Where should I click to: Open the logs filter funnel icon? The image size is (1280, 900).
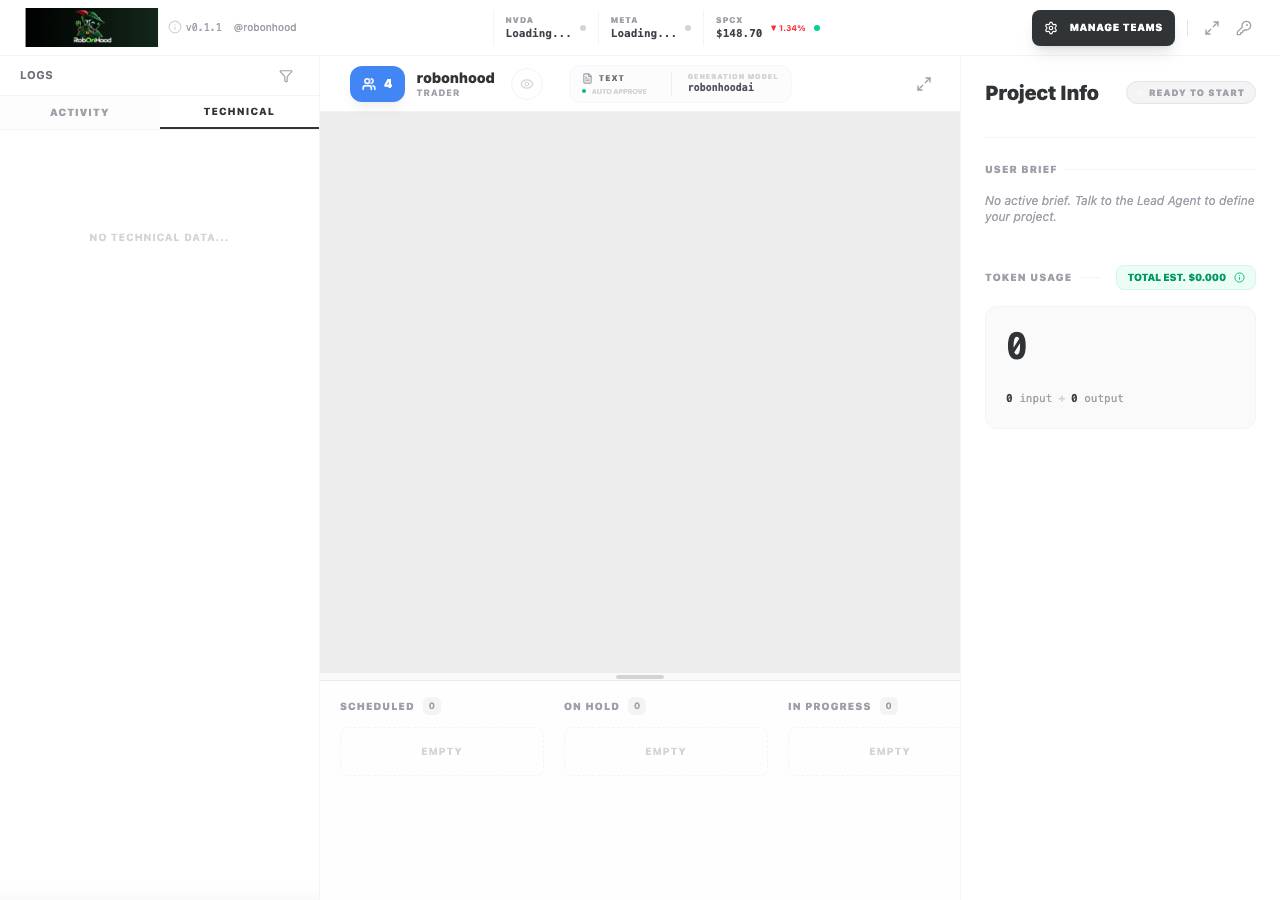286,76
